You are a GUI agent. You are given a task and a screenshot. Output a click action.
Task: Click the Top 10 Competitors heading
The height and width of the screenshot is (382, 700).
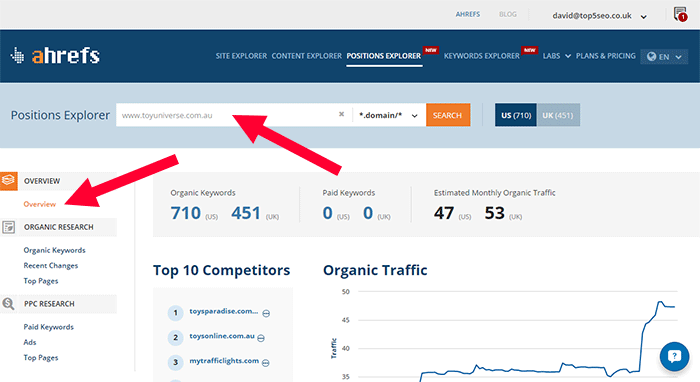pyautogui.click(x=221, y=270)
